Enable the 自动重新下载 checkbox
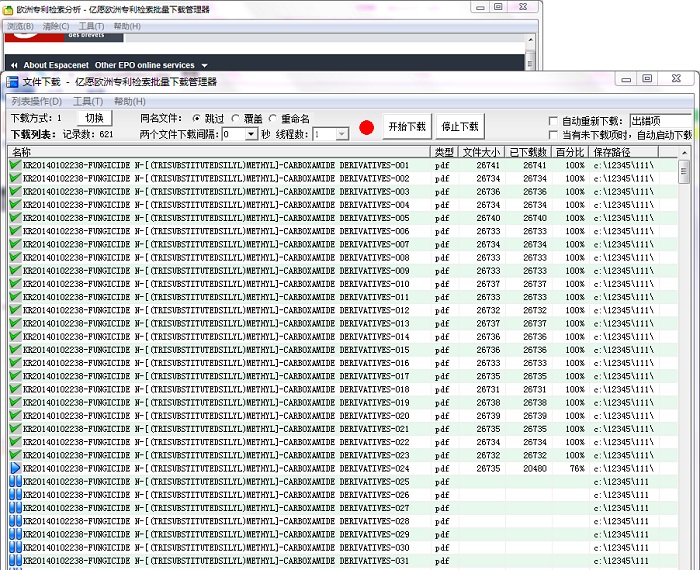Image resolution: width=700 pixels, height=570 pixels. point(553,121)
